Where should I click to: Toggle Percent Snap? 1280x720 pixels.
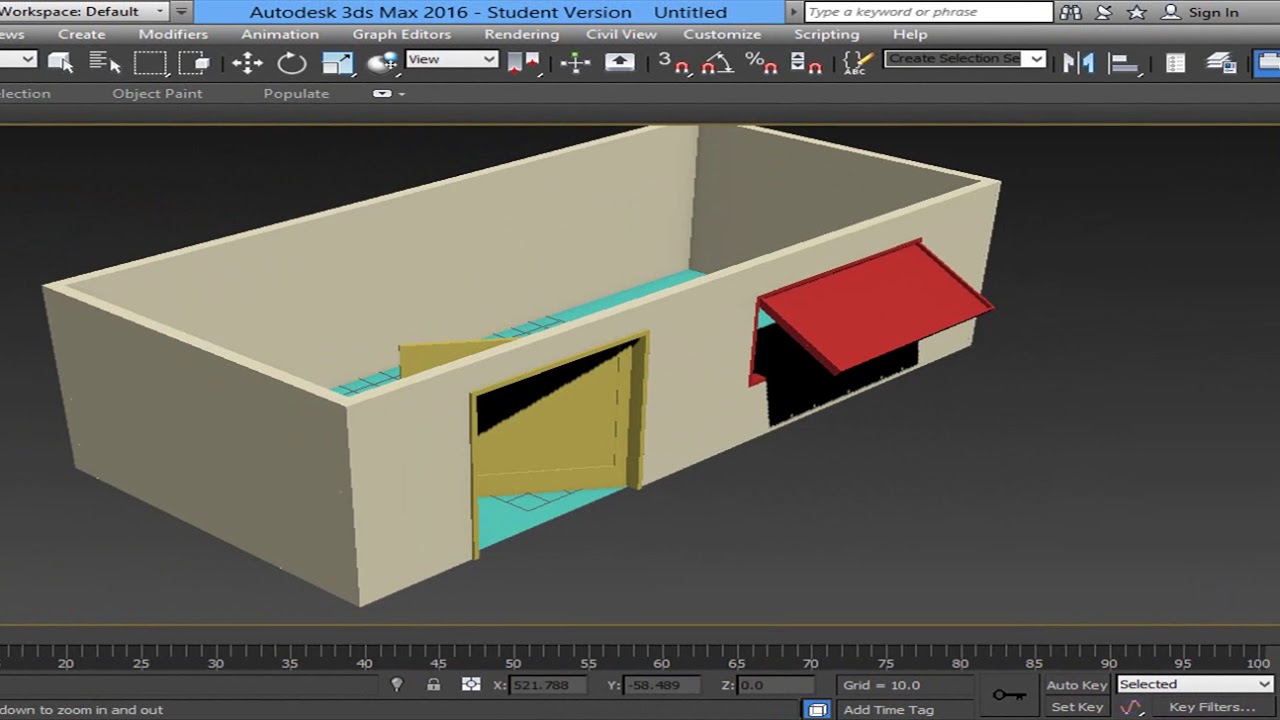(x=761, y=63)
